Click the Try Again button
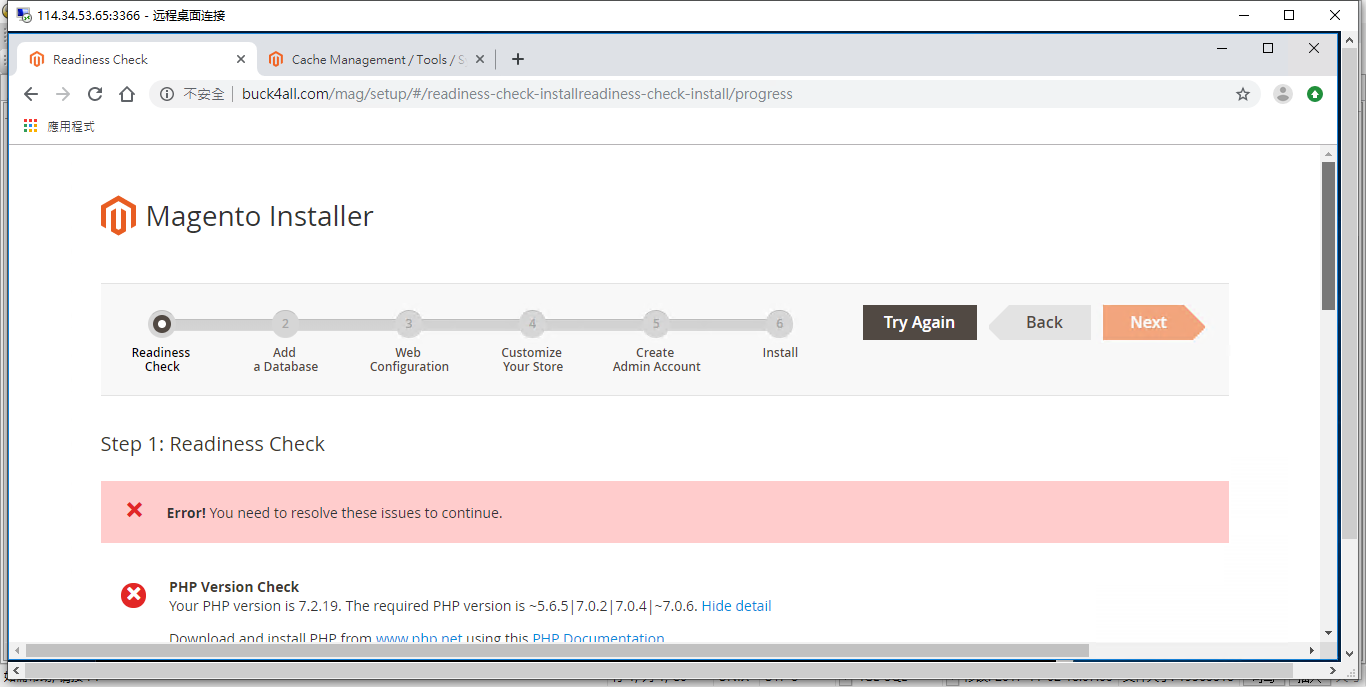Screen dimensions: 1366x687 click(919, 322)
